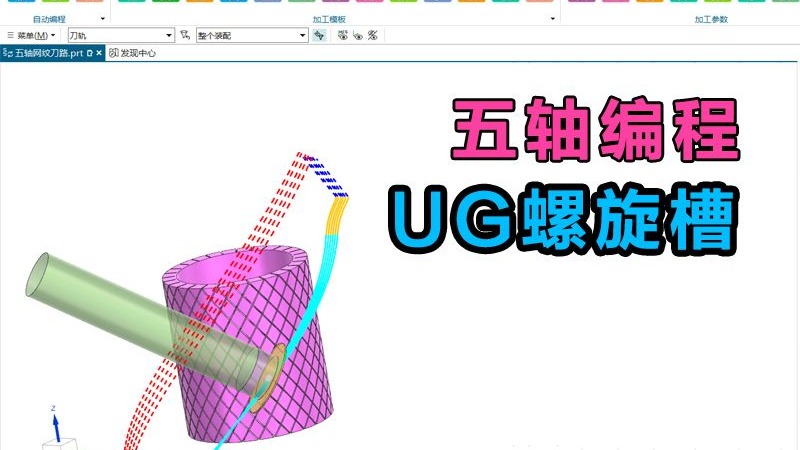
Task: Expand the 加工模板 group arrow
Action: point(553,19)
